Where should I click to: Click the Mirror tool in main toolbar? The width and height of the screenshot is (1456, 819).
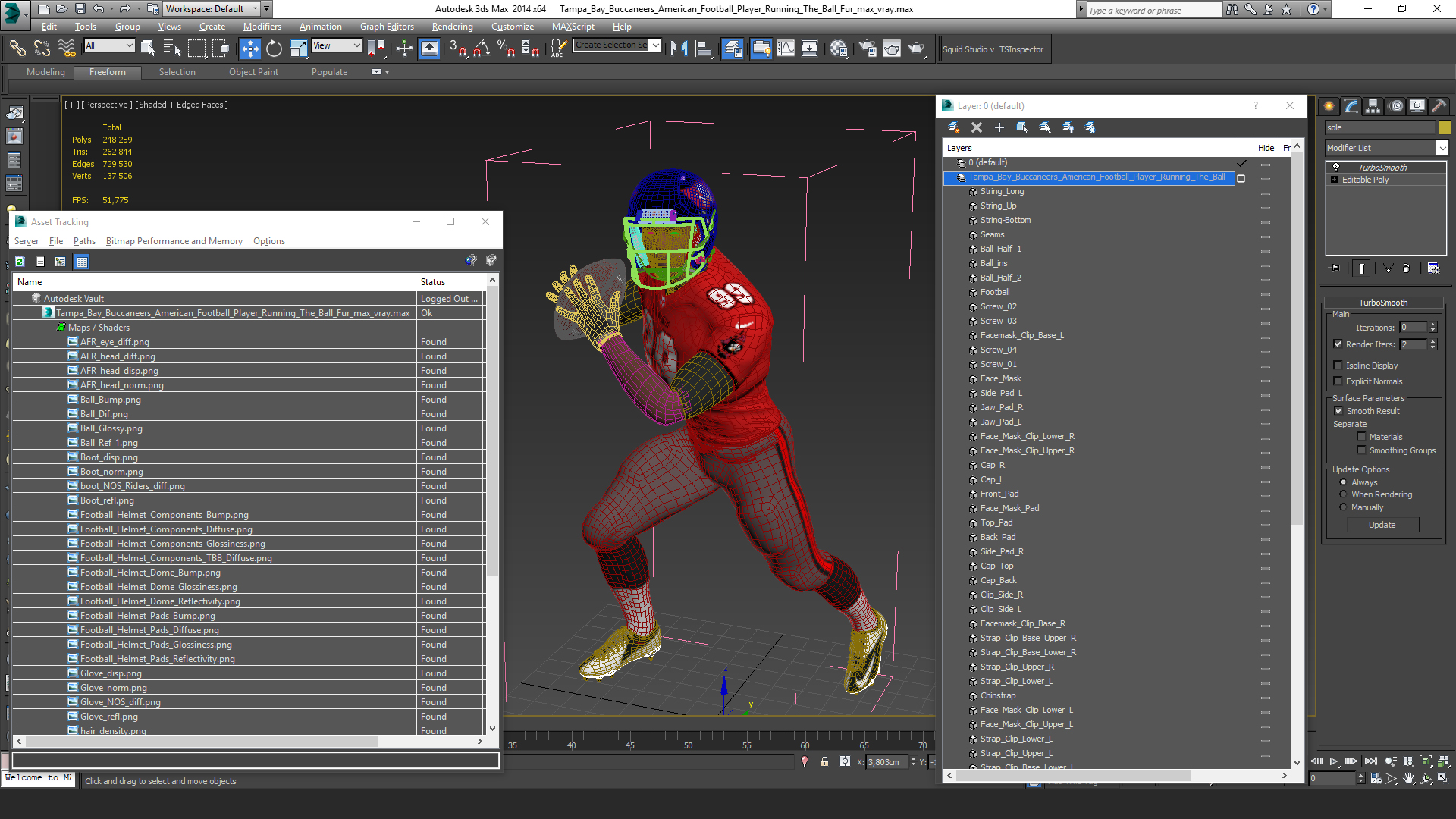pos(679,49)
